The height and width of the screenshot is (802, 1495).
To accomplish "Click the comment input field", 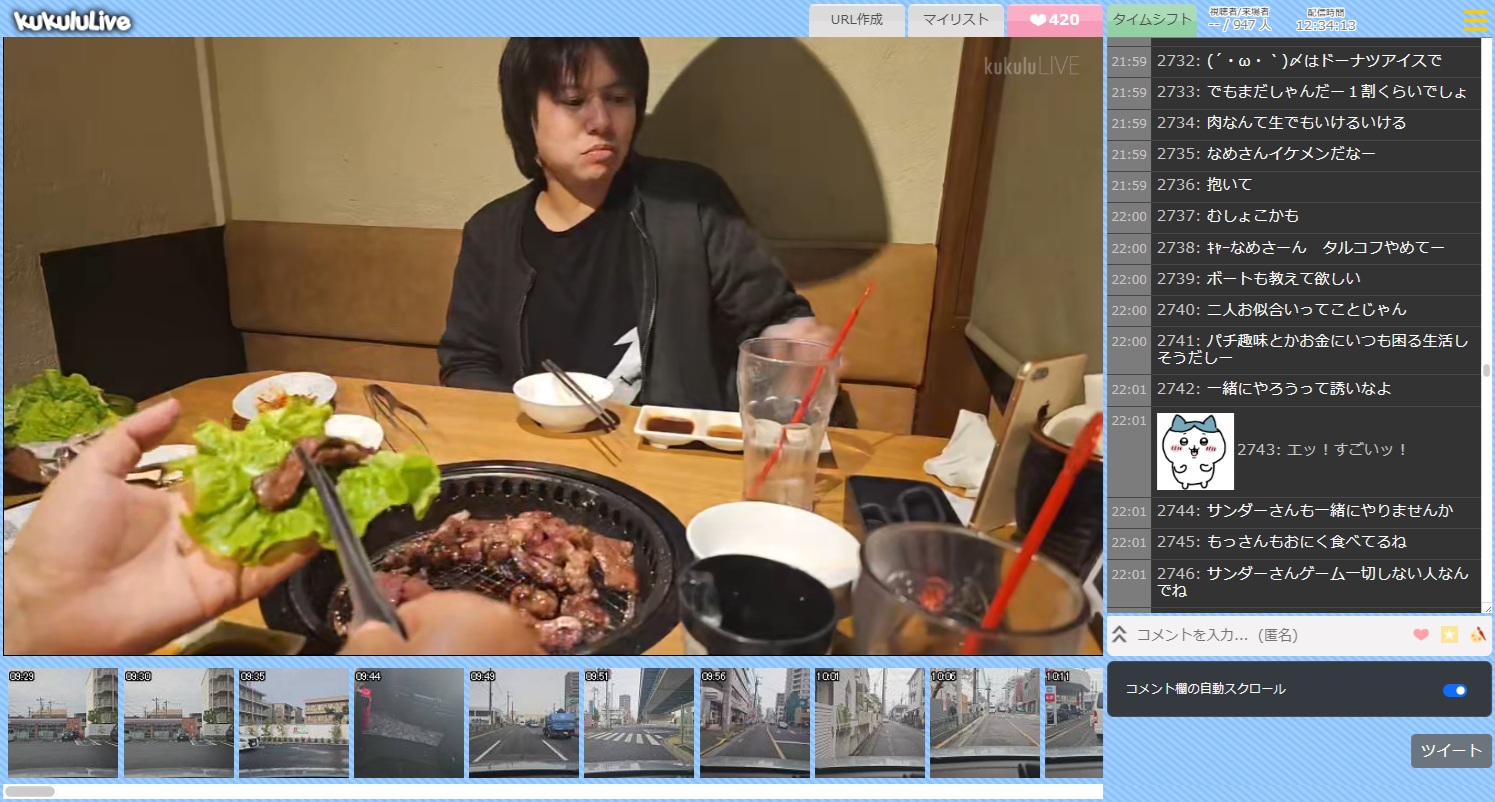I will click(1265, 635).
